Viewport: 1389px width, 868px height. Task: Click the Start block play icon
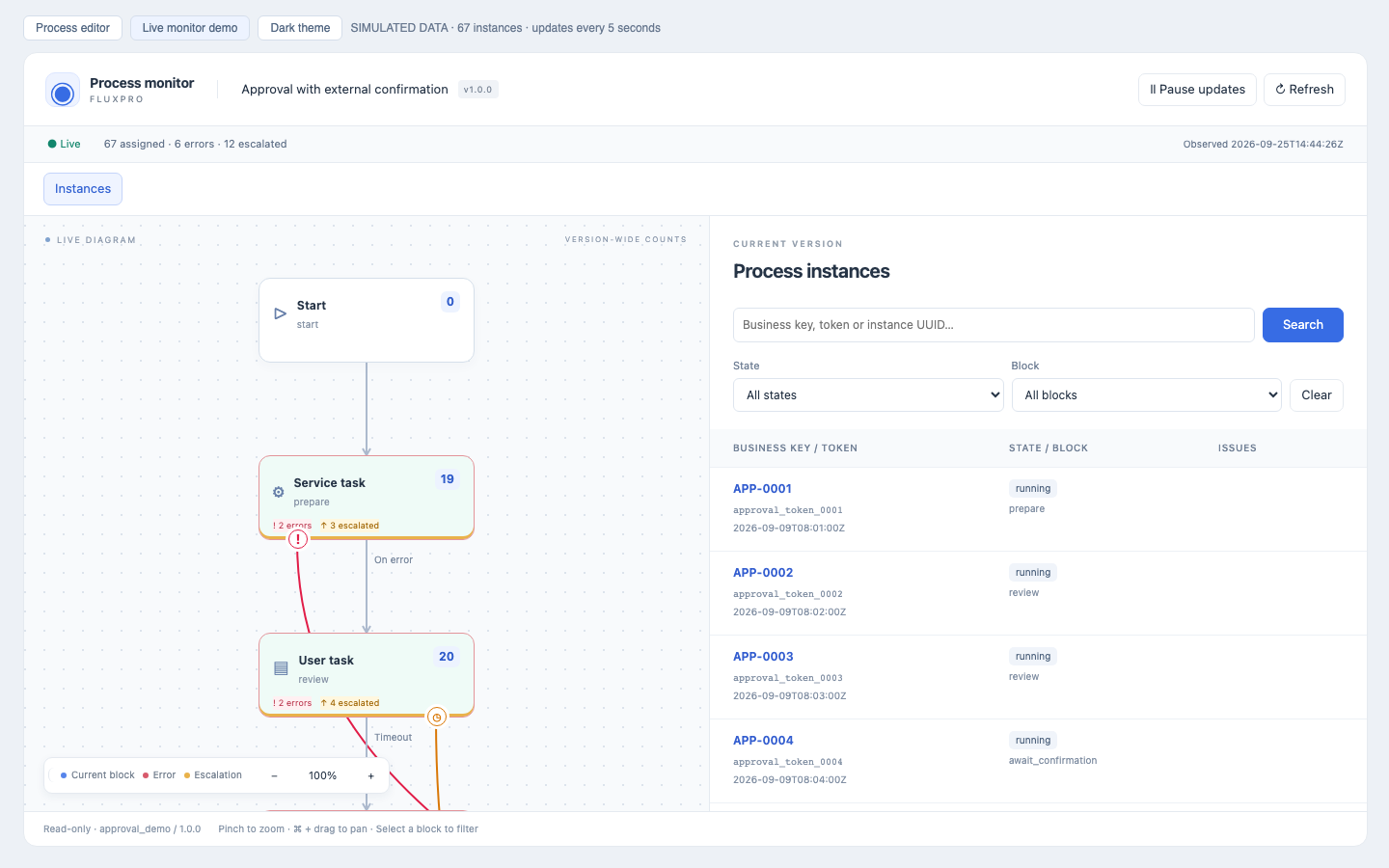coord(280,313)
